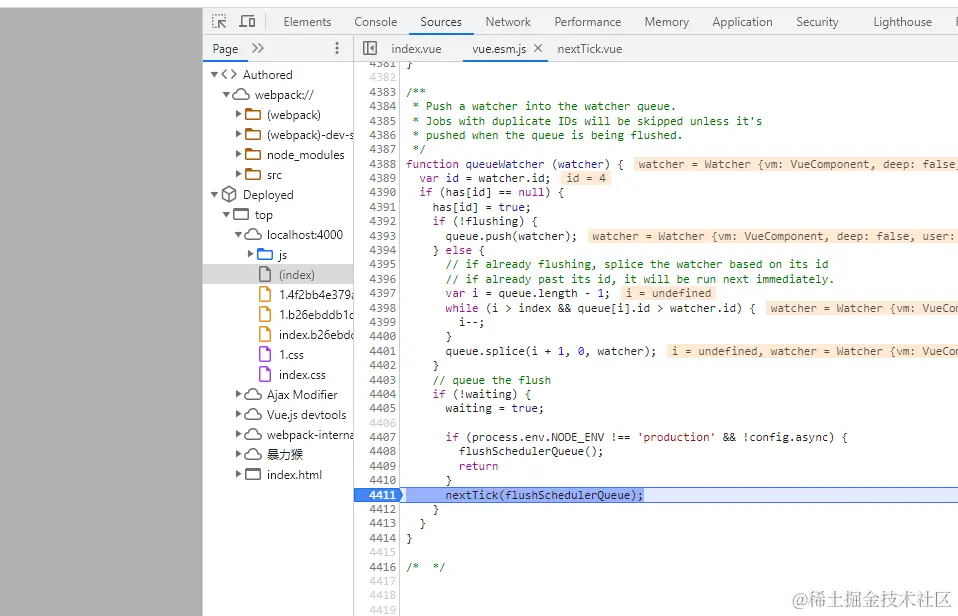Collapse the Authored section

click(x=214, y=74)
